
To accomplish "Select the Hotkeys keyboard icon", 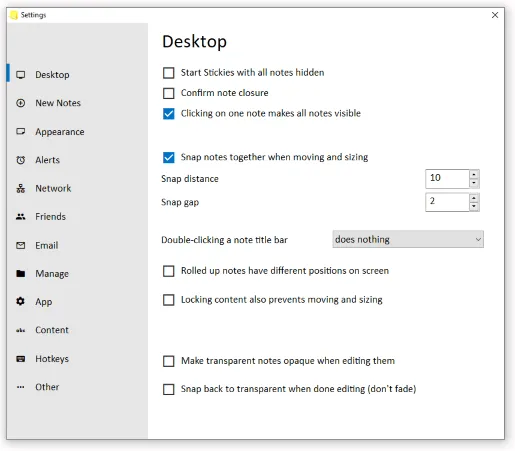I will click(21, 359).
